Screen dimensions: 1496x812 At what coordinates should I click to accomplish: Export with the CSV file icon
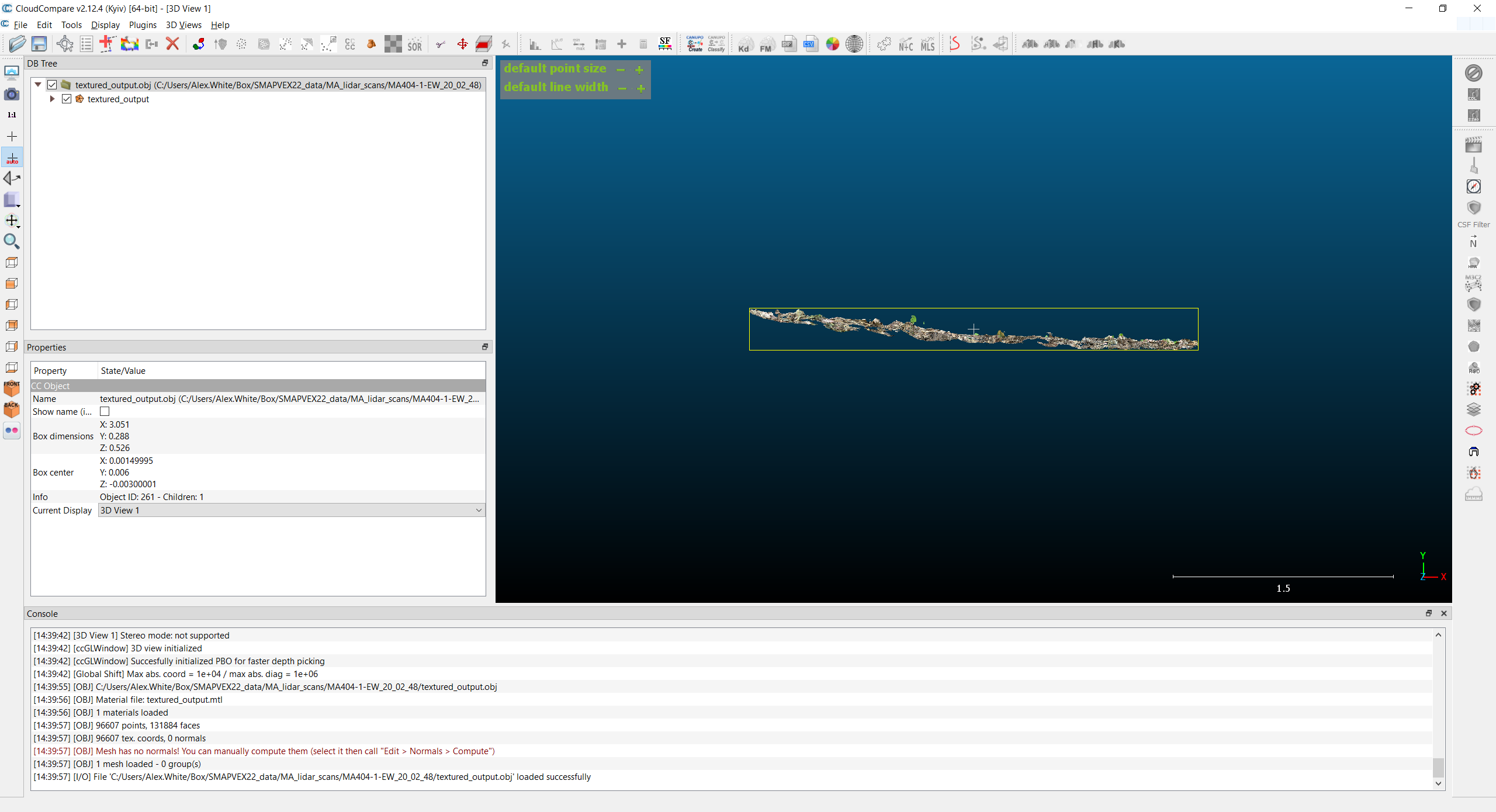tap(811, 44)
